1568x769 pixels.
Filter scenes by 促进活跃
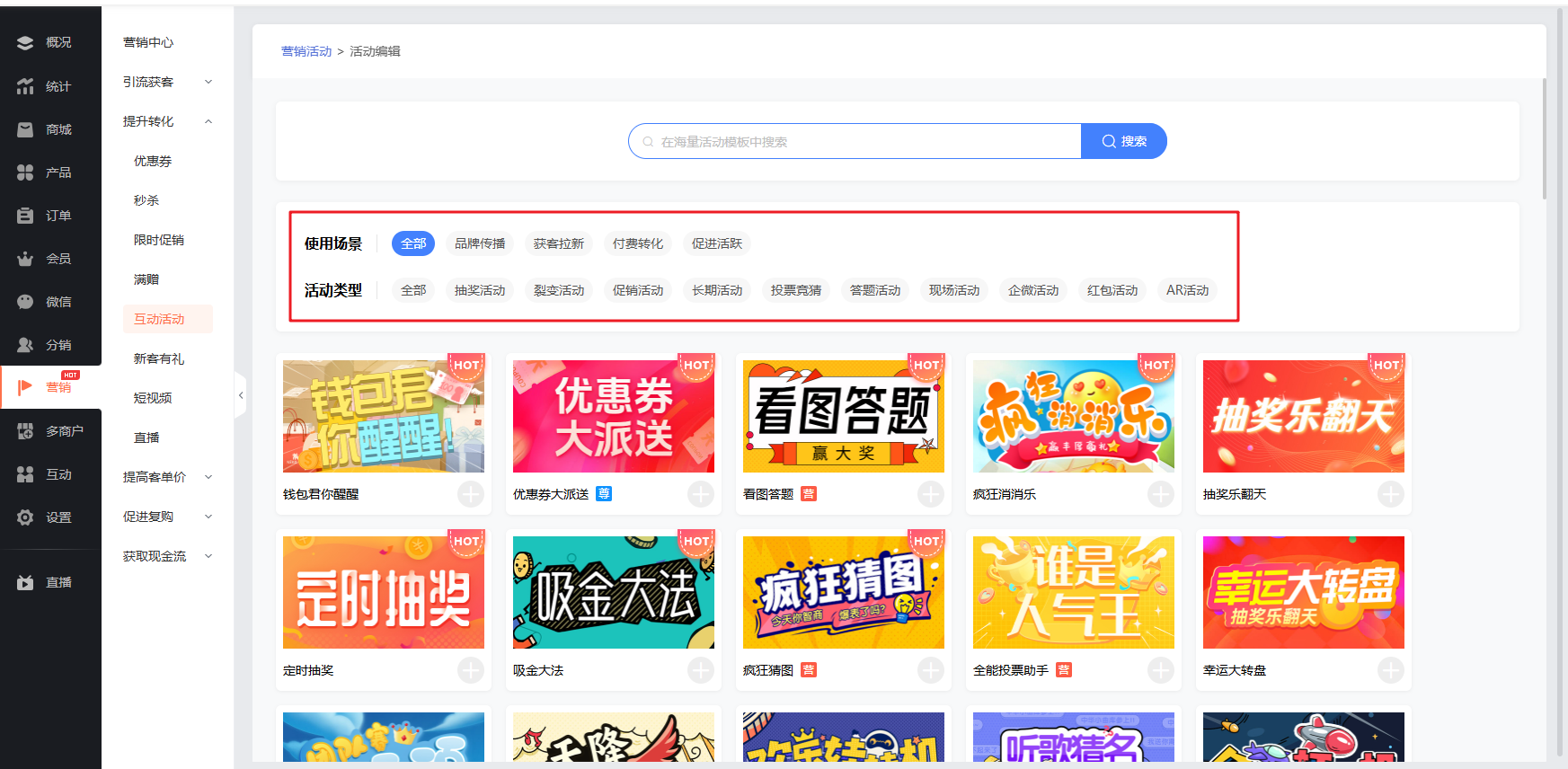[717, 243]
